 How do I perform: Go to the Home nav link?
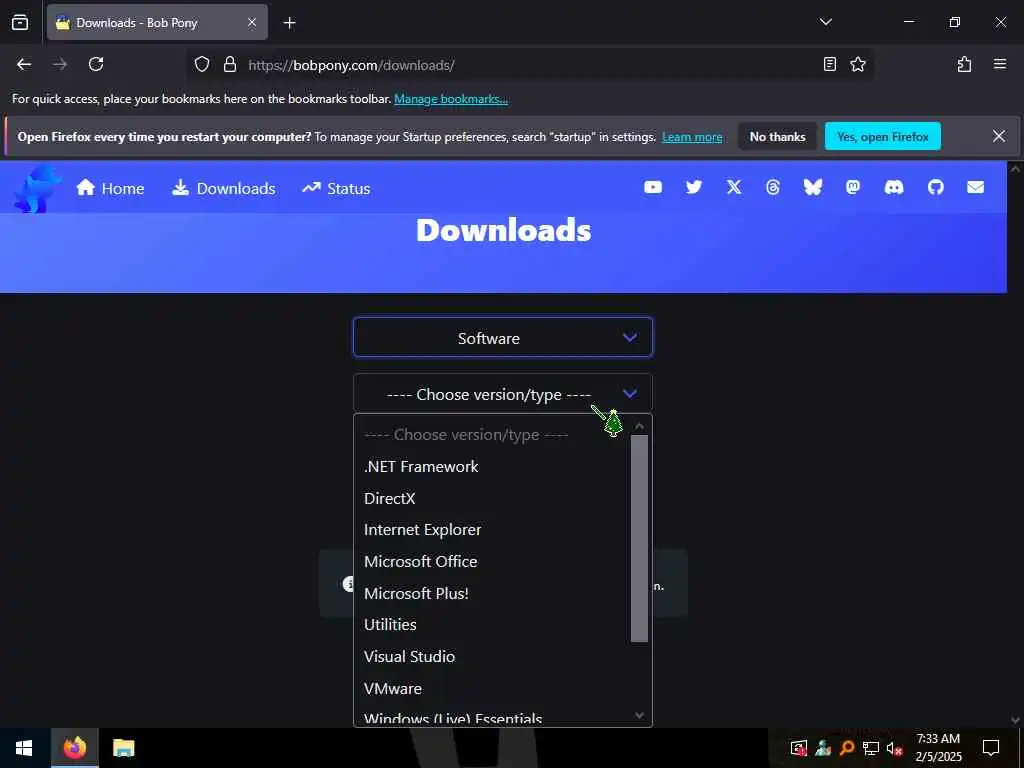tap(110, 188)
